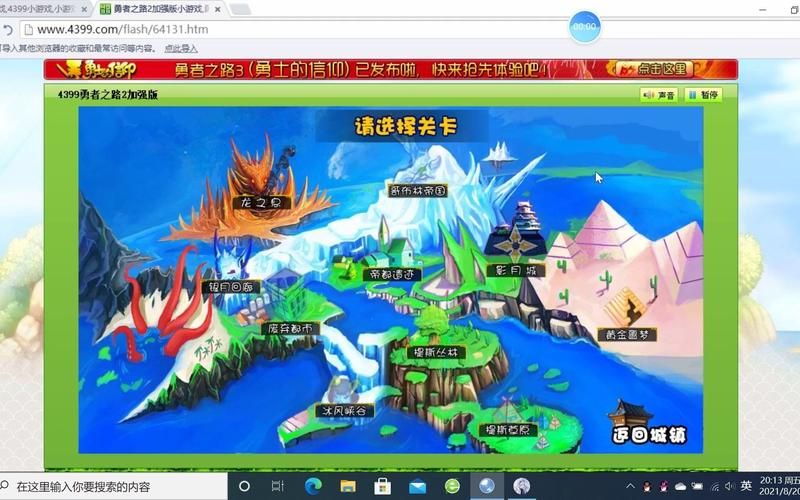Select the 黄金噩梦 pyramid level
This screenshot has height=500, width=800.
click(627, 335)
